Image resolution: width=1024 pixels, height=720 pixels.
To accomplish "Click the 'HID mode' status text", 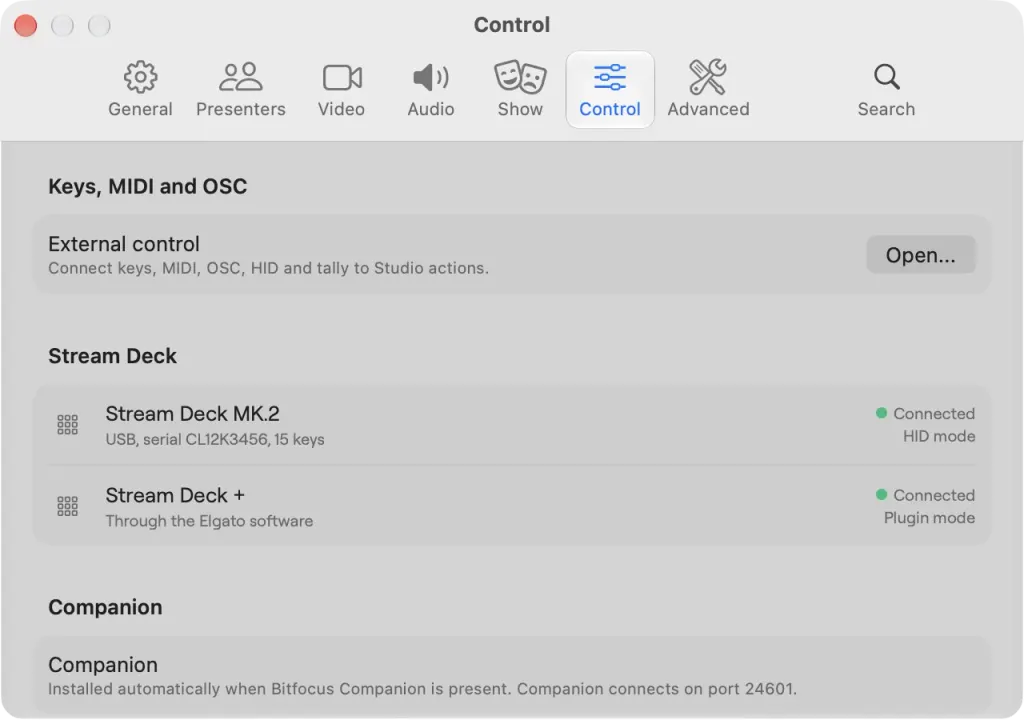I will click(x=939, y=436).
